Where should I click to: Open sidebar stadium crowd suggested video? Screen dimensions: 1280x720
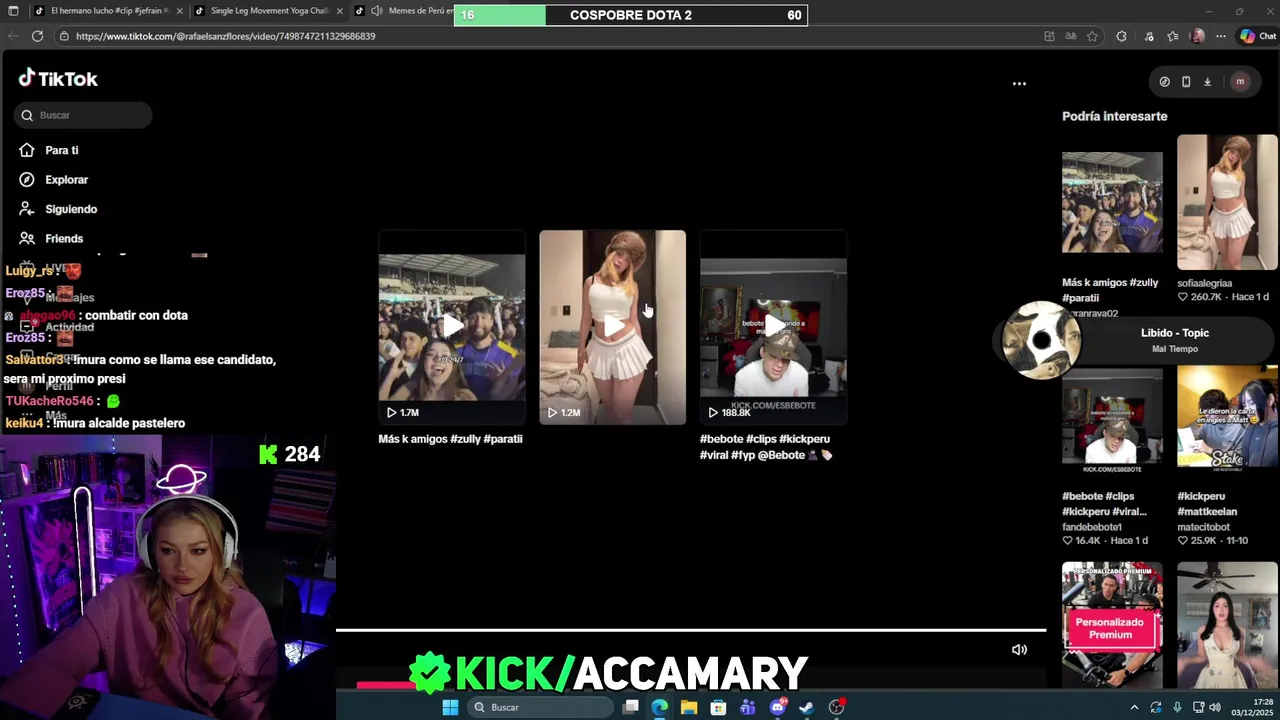[x=1112, y=202]
